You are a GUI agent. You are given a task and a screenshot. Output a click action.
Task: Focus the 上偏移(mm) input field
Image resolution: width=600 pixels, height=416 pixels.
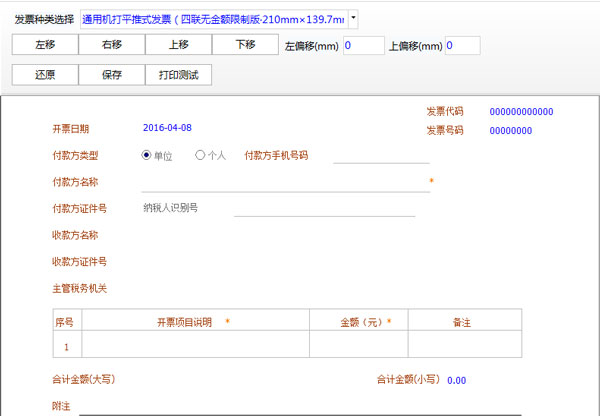[462, 46]
